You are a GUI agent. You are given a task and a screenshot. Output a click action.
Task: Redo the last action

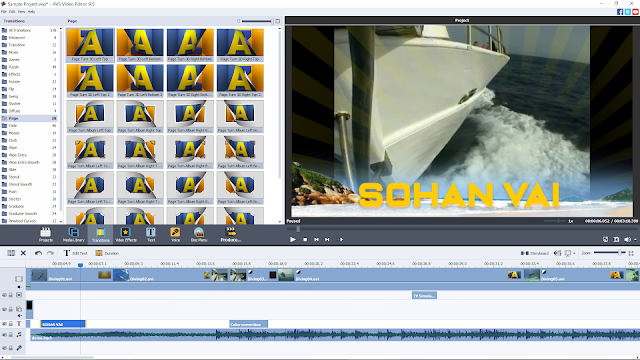(50, 253)
